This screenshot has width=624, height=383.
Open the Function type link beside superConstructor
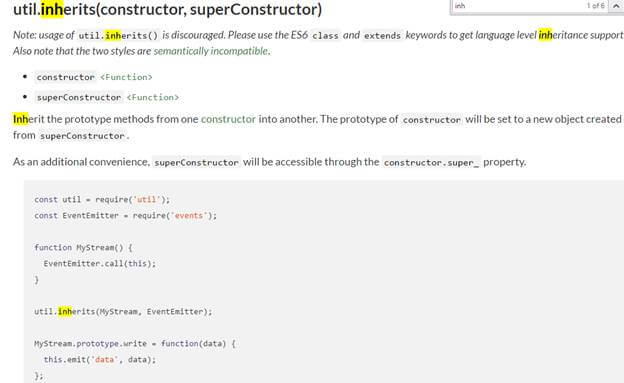pyautogui.click(x=153, y=98)
